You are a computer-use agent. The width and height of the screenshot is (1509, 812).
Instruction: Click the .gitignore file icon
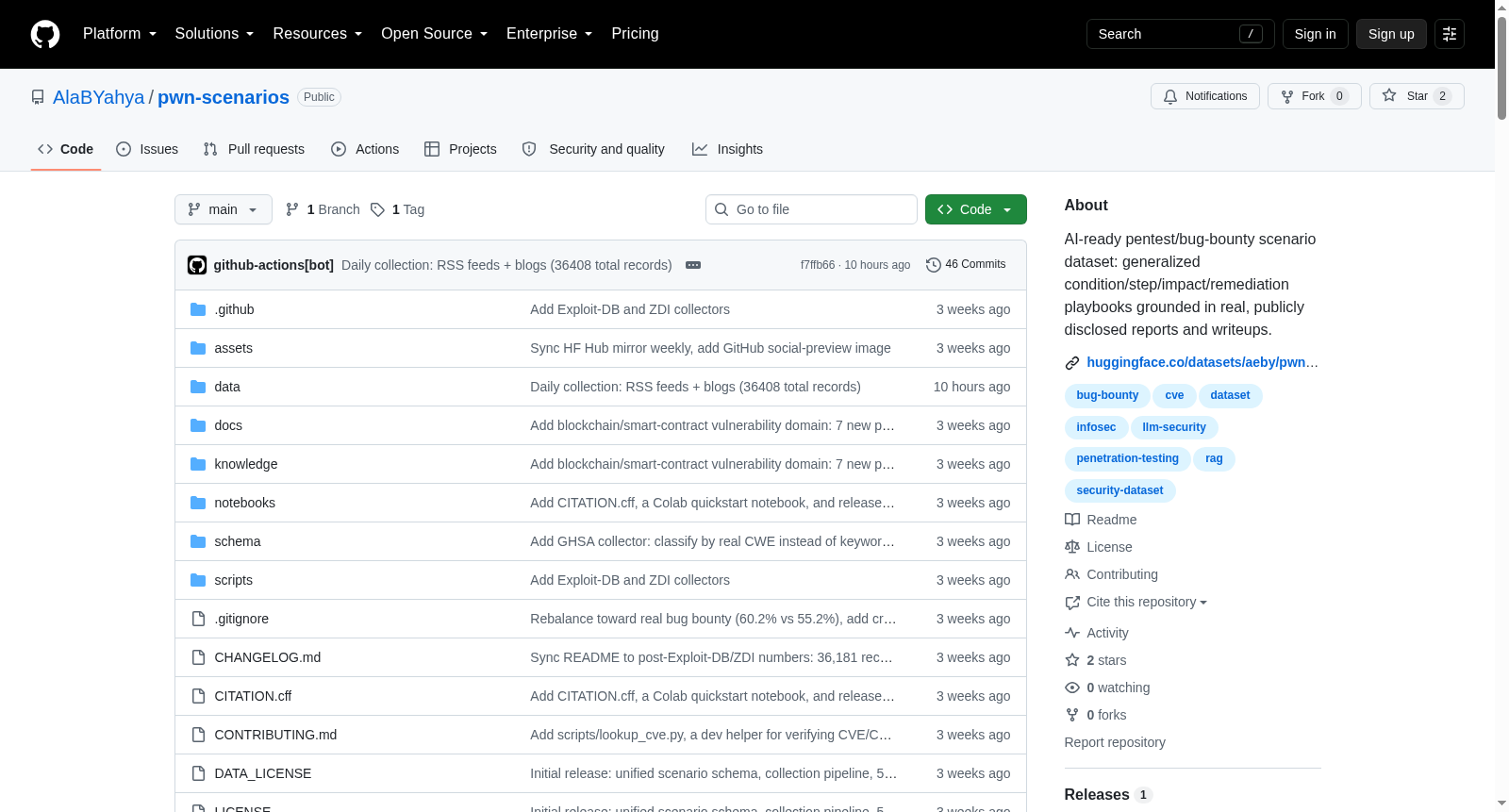coord(198,619)
